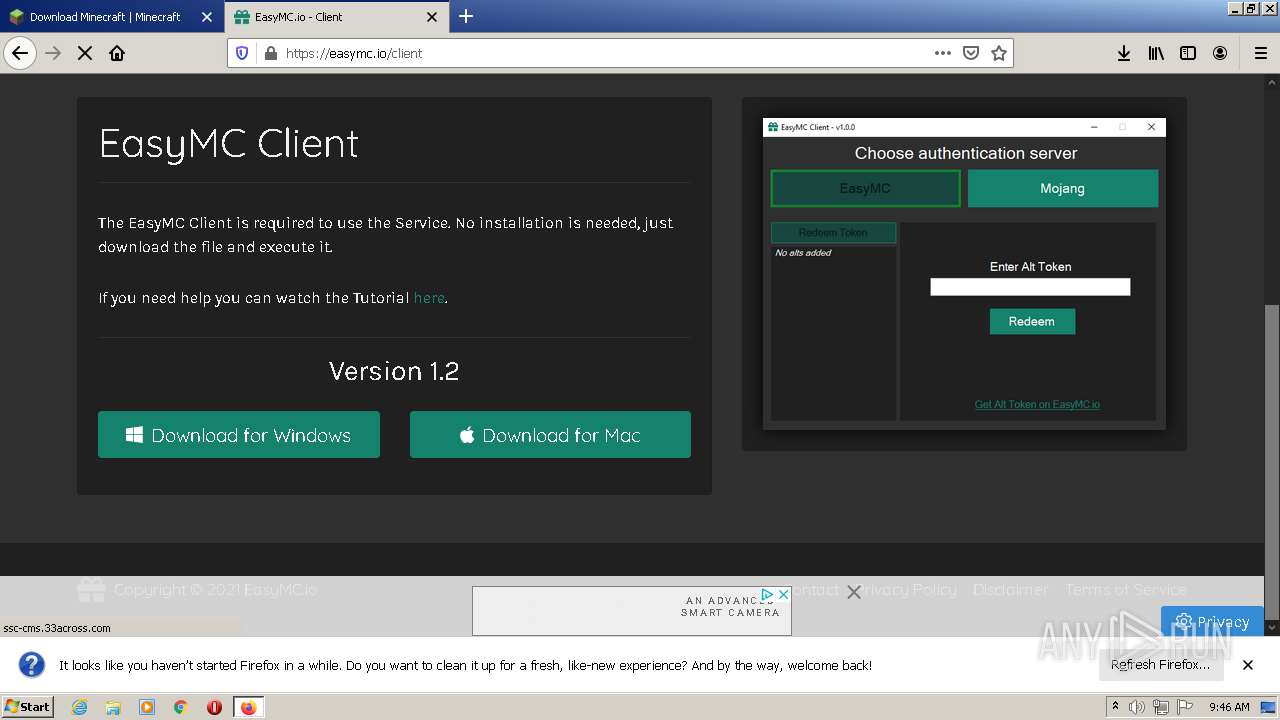
Task: Open the volume control
Action: point(1137,707)
